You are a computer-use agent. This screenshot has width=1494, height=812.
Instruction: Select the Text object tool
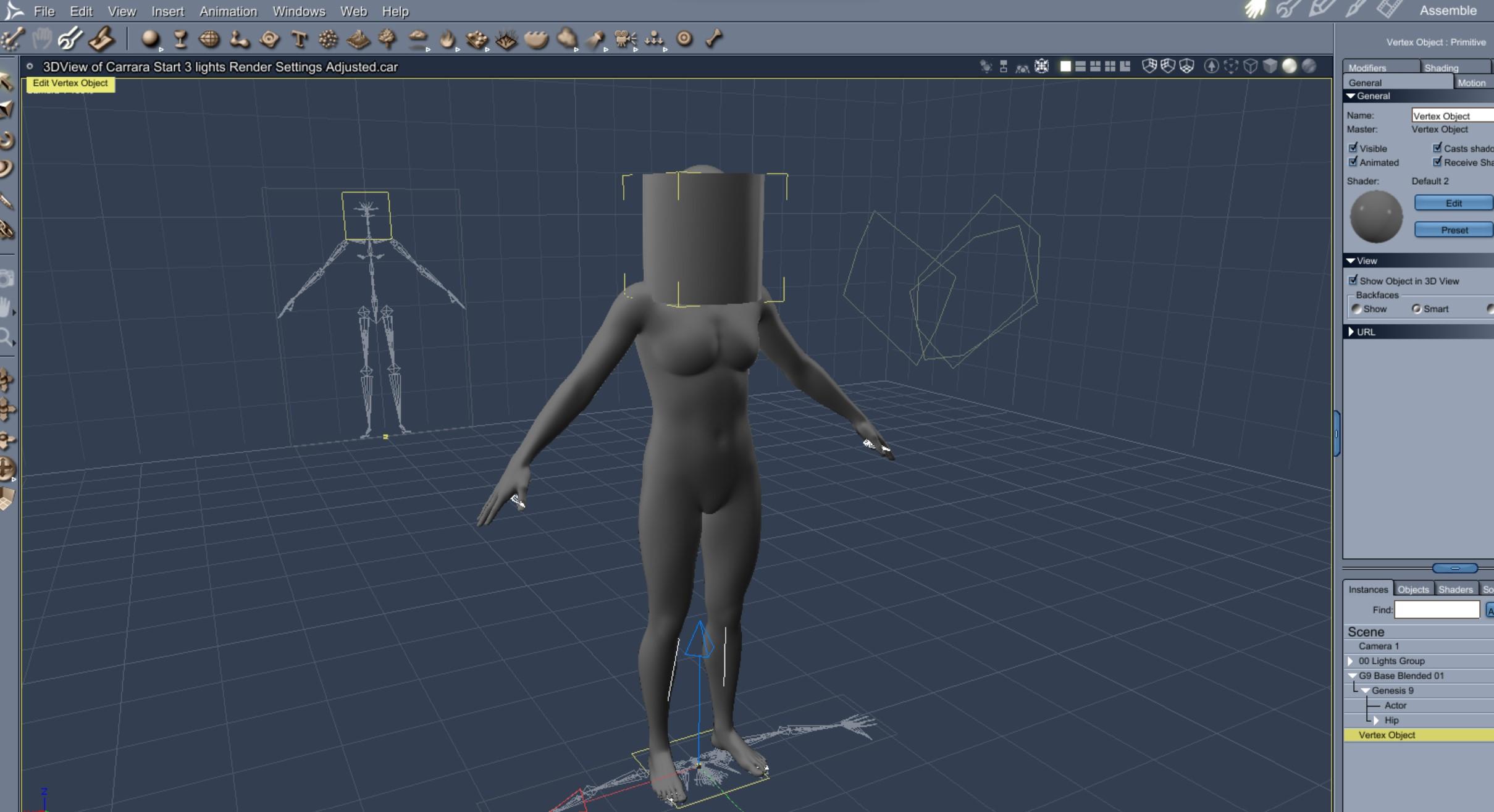(x=300, y=40)
